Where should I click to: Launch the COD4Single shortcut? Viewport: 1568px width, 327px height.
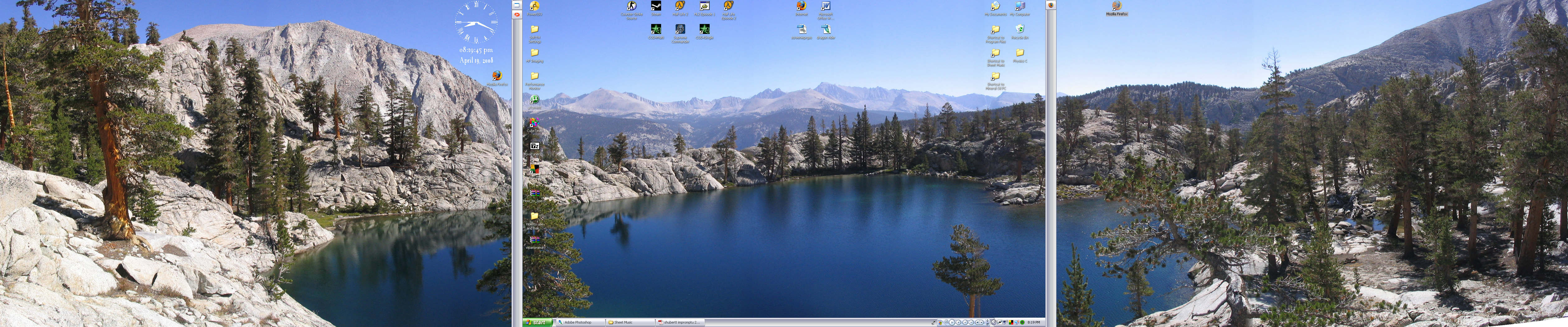point(704,30)
